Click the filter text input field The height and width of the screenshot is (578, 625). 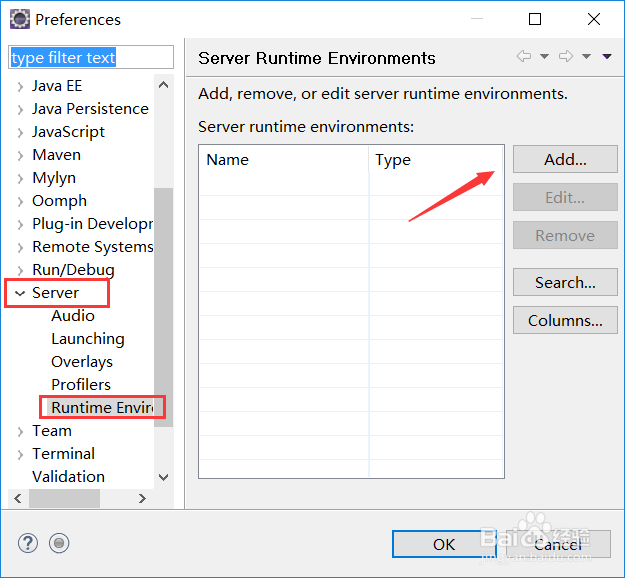[x=91, y=58]
